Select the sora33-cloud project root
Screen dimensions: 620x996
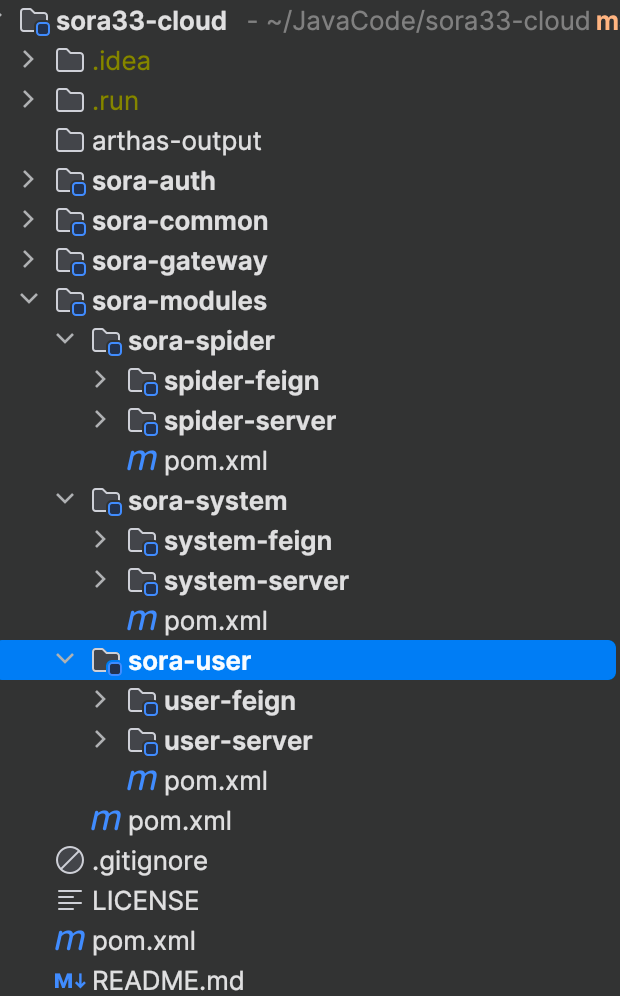pos(143,20)
